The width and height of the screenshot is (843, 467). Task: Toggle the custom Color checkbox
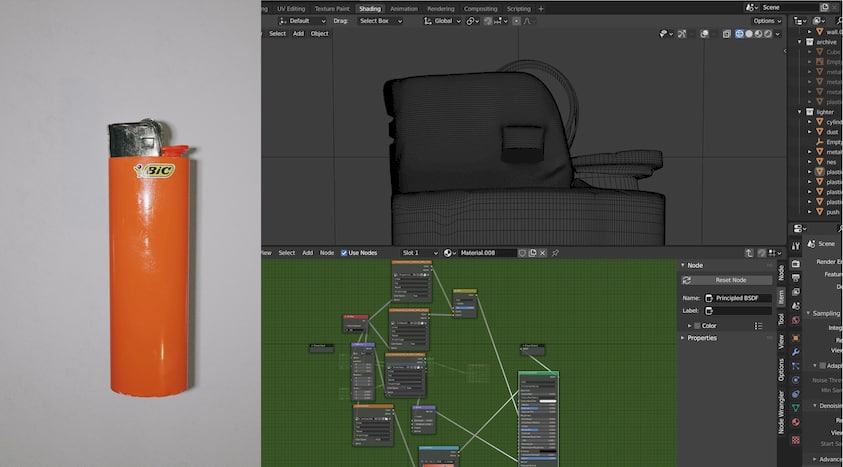pos(697,326)
